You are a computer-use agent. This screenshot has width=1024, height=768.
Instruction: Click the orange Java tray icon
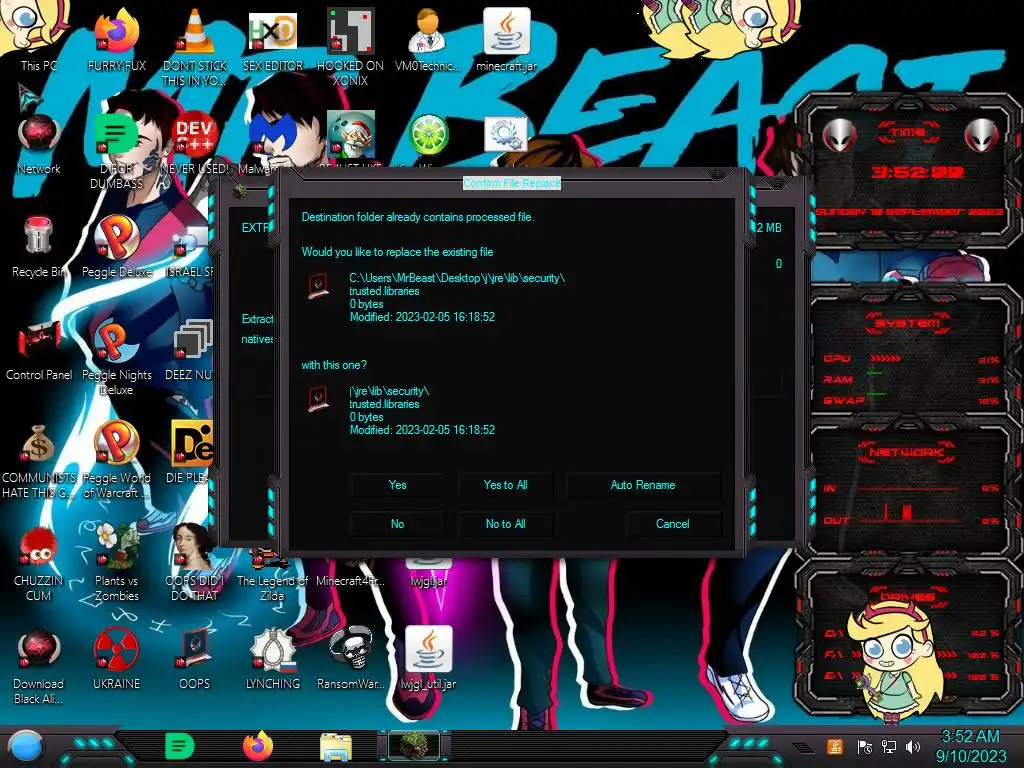pyautogui.click(x=834, y=746)
